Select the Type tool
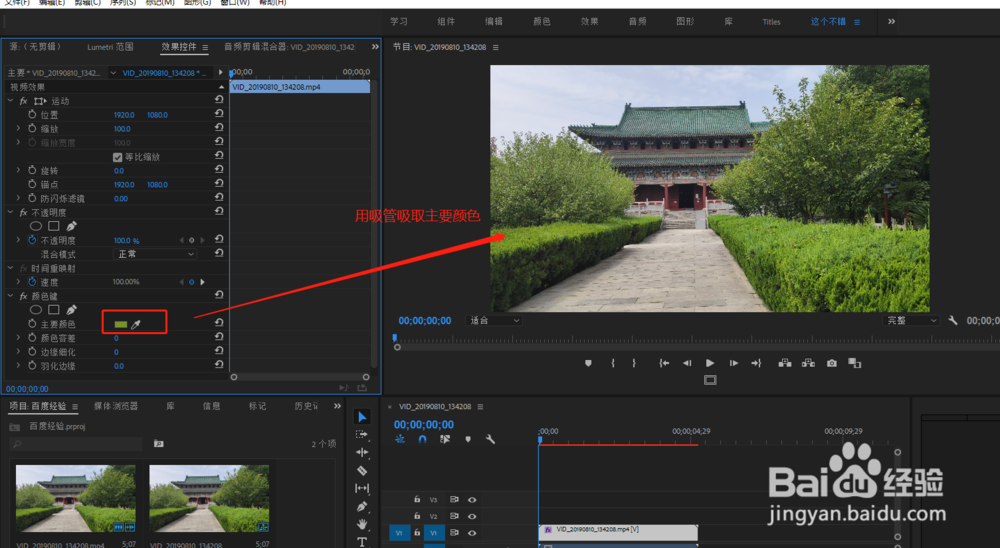Screen dimensions: 1000x548 pos(362,541)
